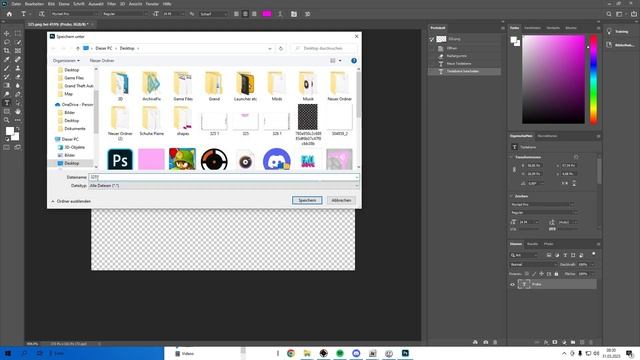Open the Filter menu
Image resolution: width=640 pixels, height=360 pixels.
click(111, 4)
